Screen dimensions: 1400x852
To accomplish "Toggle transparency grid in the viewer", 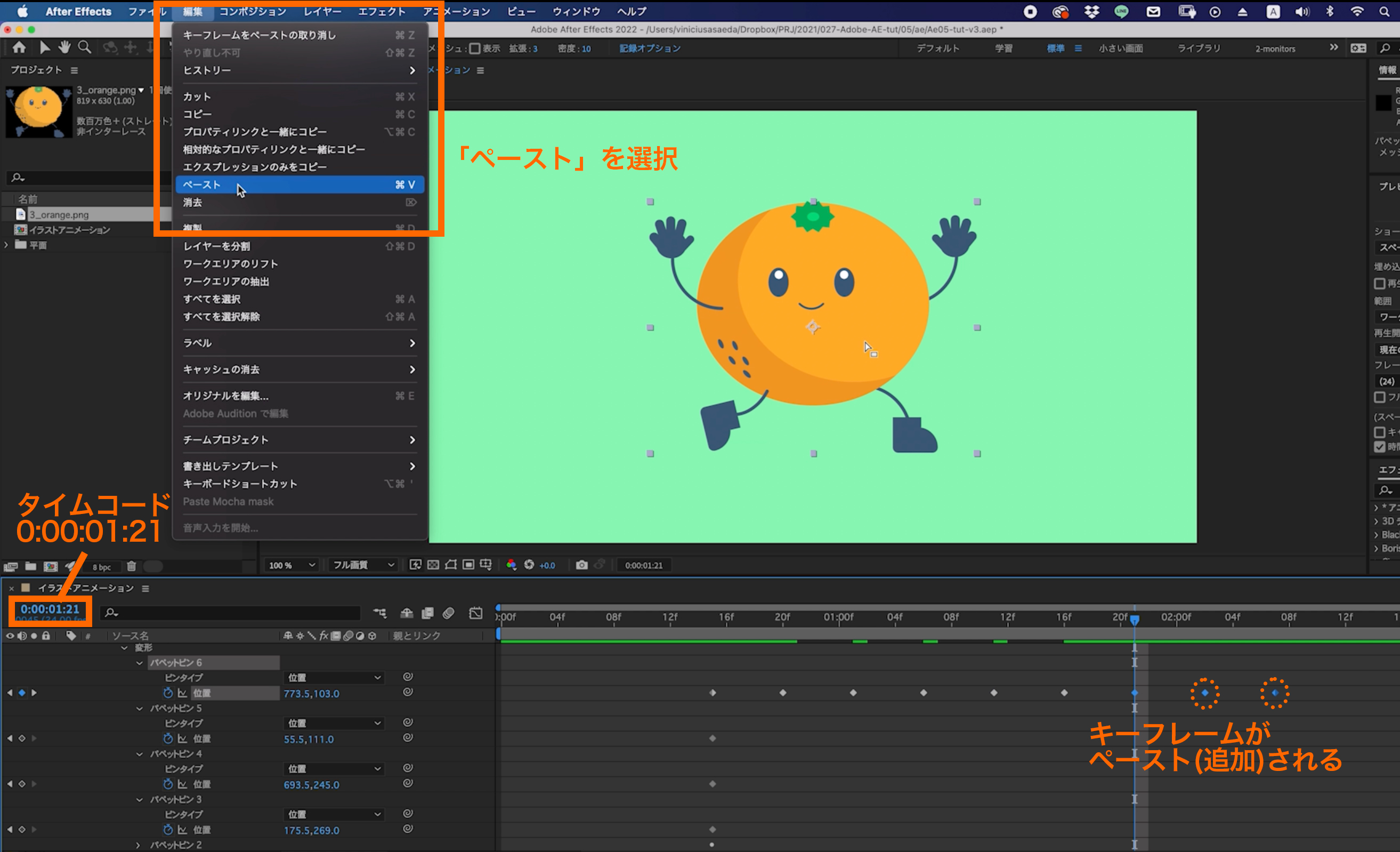I will point(433,565).
